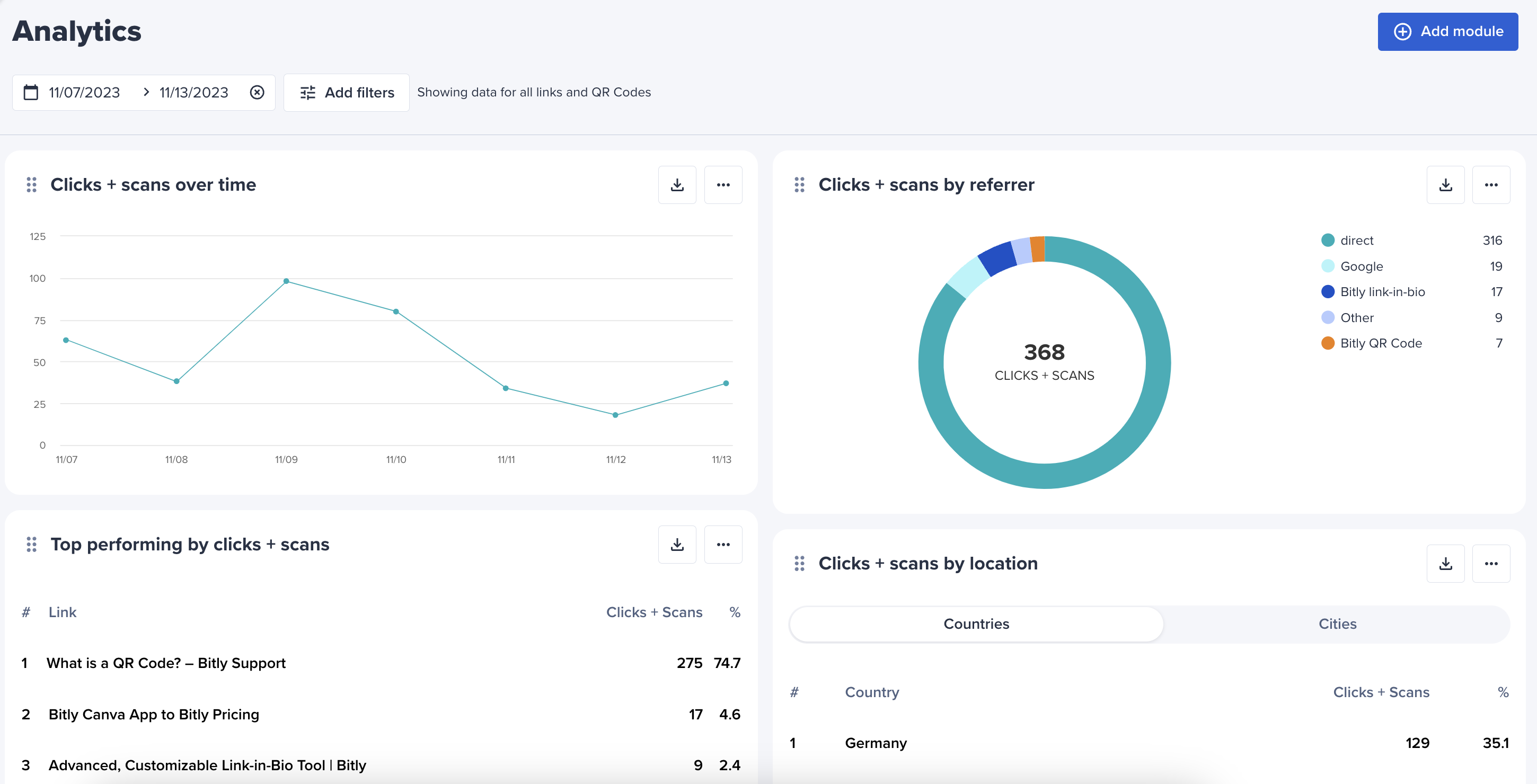
Task: Open more options for Clicks + scans over time
Action: 722,185
